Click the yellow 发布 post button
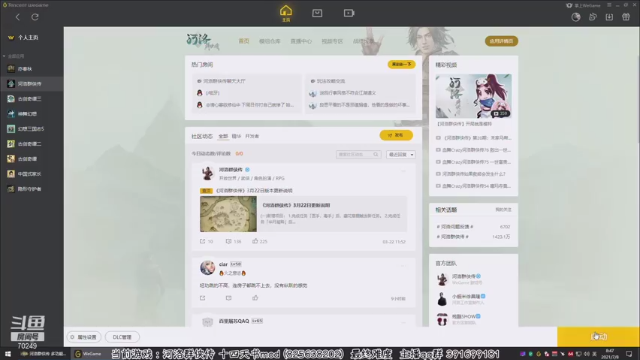This screenshot has height=360, width=640. (x=396, y=135)
